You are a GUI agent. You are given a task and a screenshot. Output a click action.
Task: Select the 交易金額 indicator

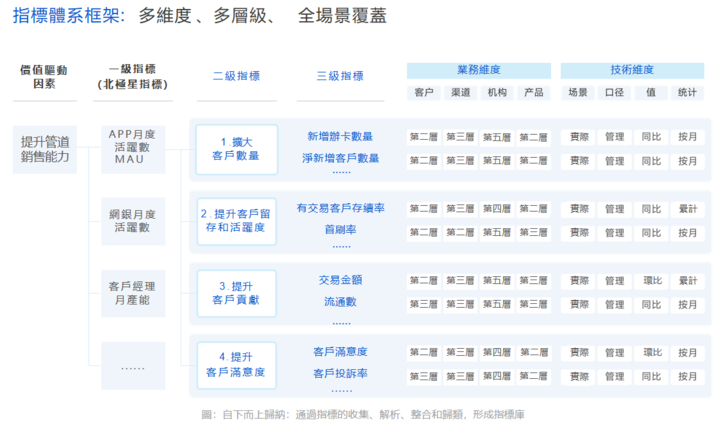pyautogui.click(x=340, y=280)
